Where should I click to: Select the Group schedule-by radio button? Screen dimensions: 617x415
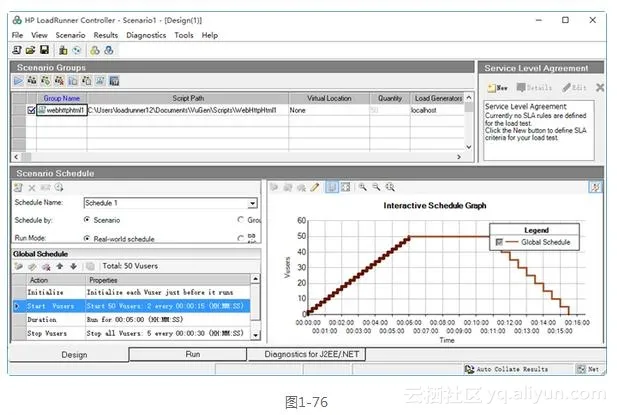point(241,219)
